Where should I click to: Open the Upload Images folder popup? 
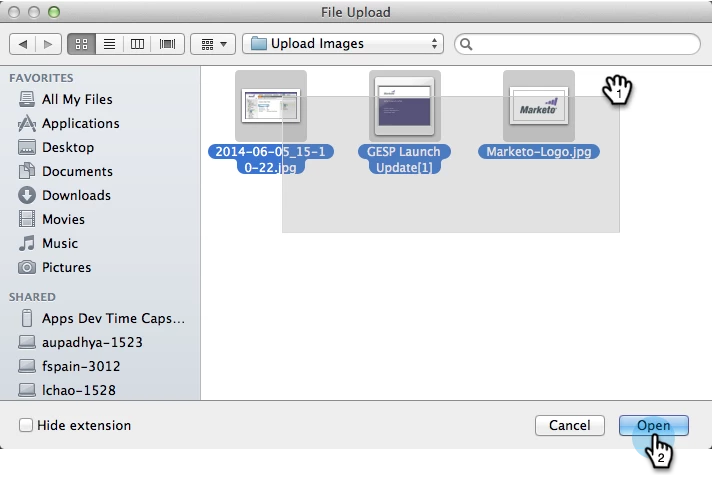click(x=343, y=44)
